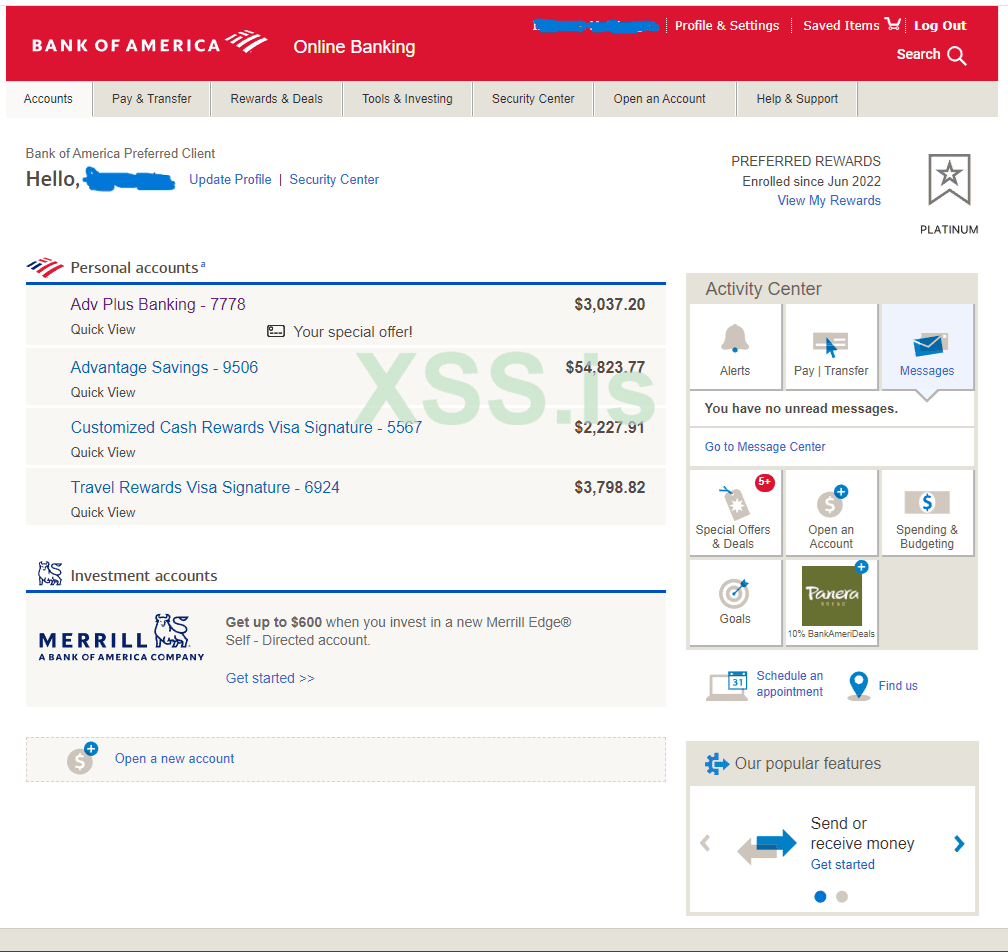
Task: Click the Find us location pin
Action: pos(858,685)
